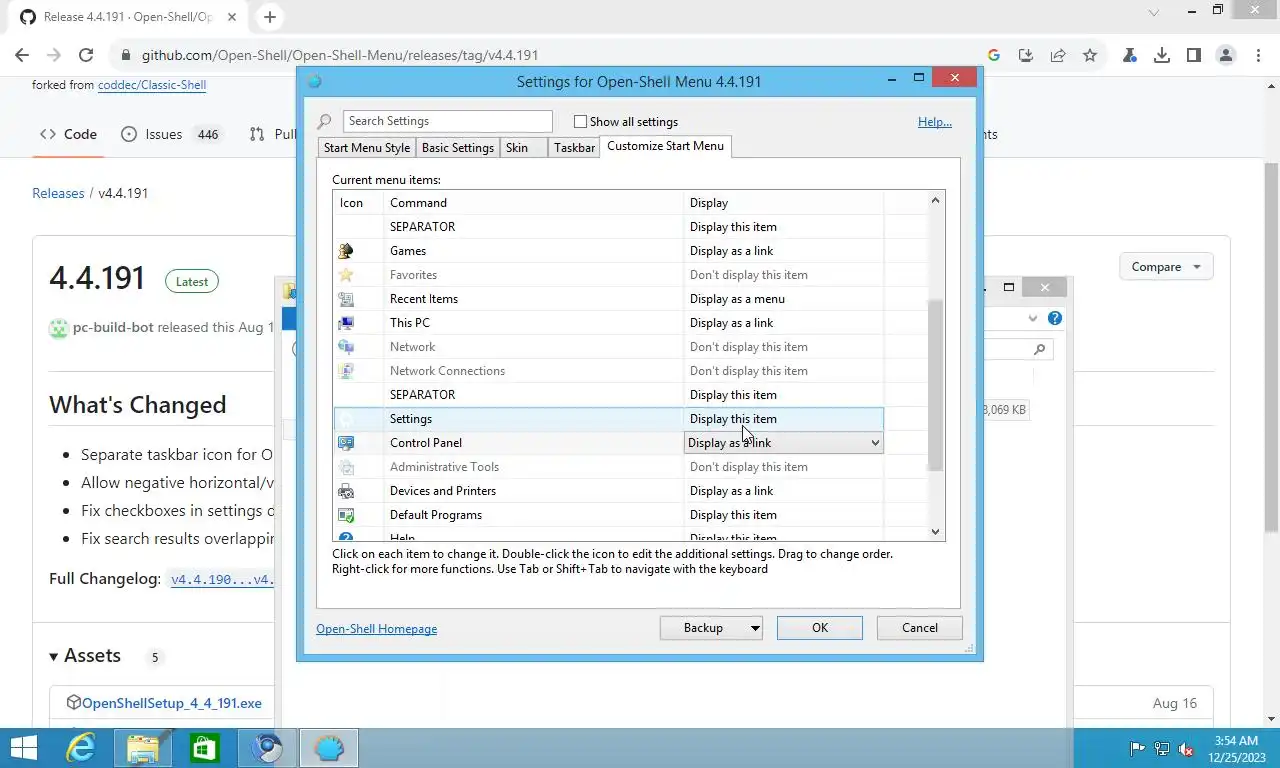Switch to the Skin tab
The width and height of the screenshot is (1280, 768).
pyautogui.click(x=523, y=148)
